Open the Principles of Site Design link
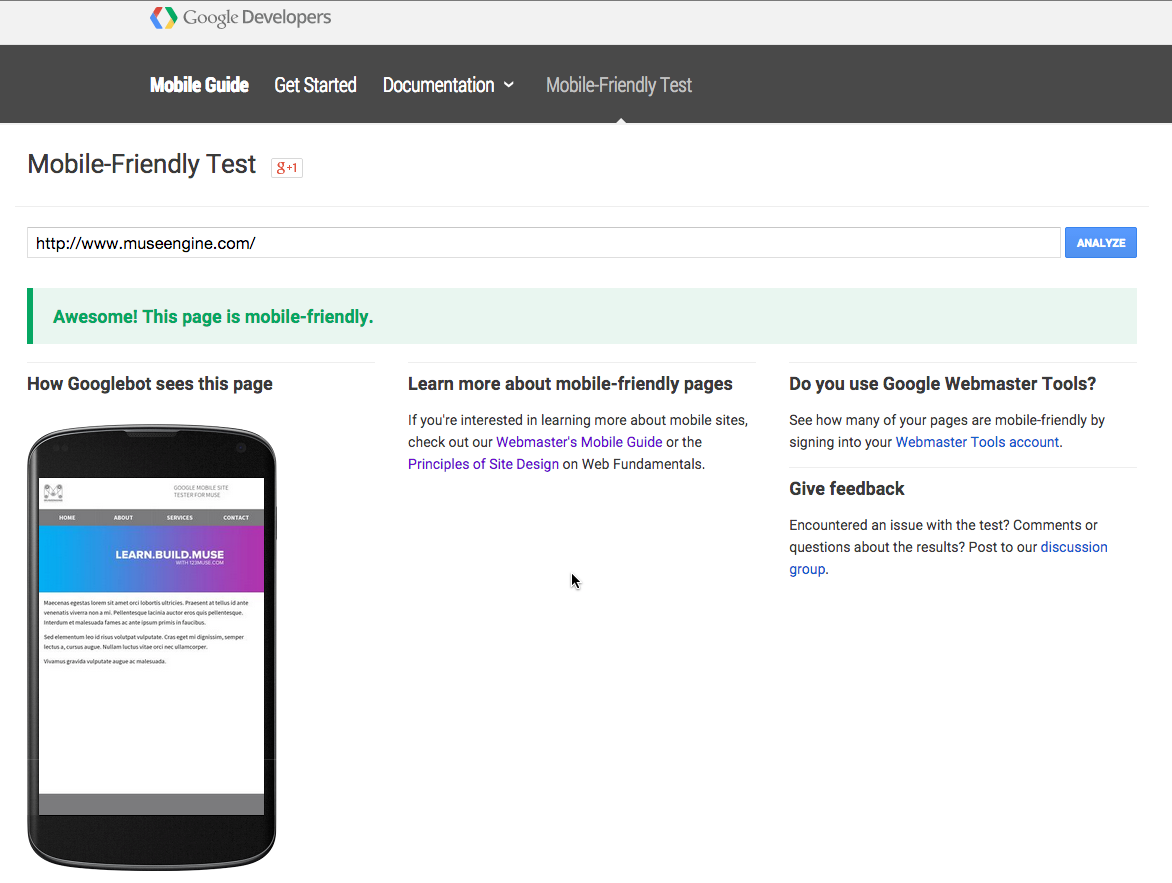This screenshot has height=883, width=1172. (484, 464)
